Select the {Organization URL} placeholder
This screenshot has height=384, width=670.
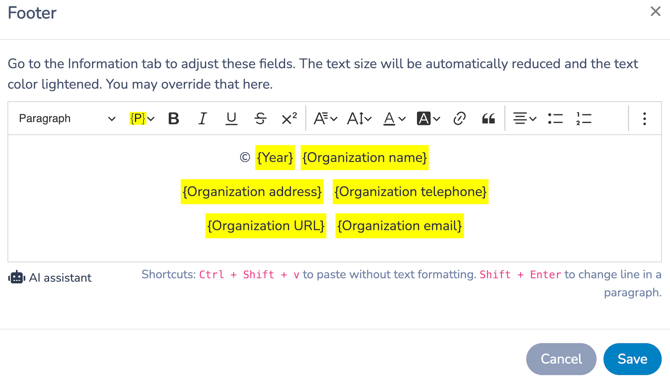coord(266,226)
